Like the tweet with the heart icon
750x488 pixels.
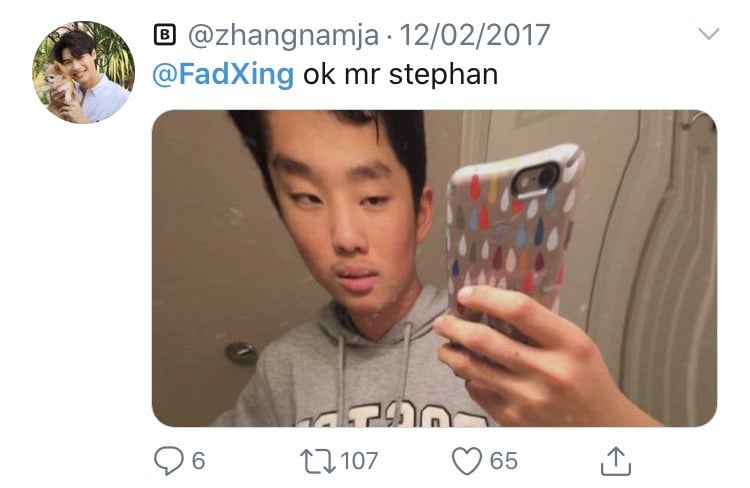467,461
